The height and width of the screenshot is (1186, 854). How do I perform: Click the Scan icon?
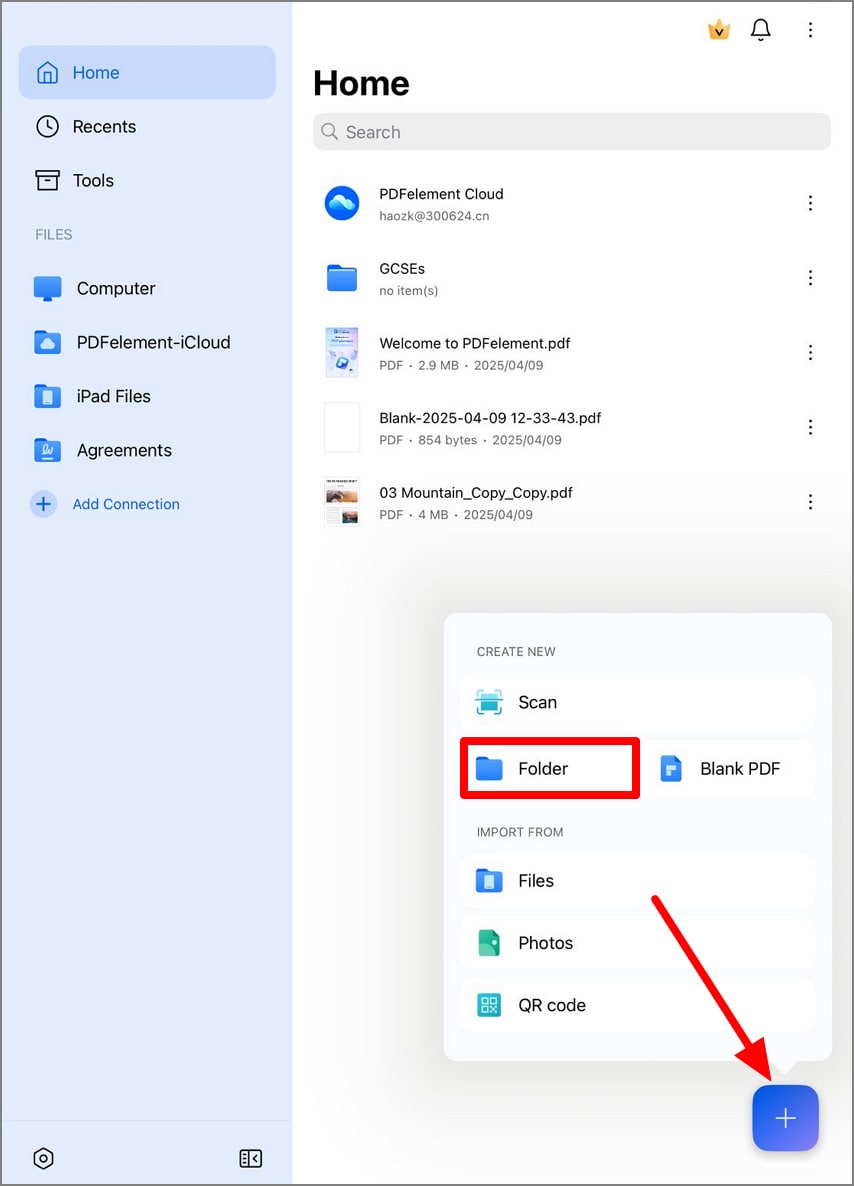[489, 702]
